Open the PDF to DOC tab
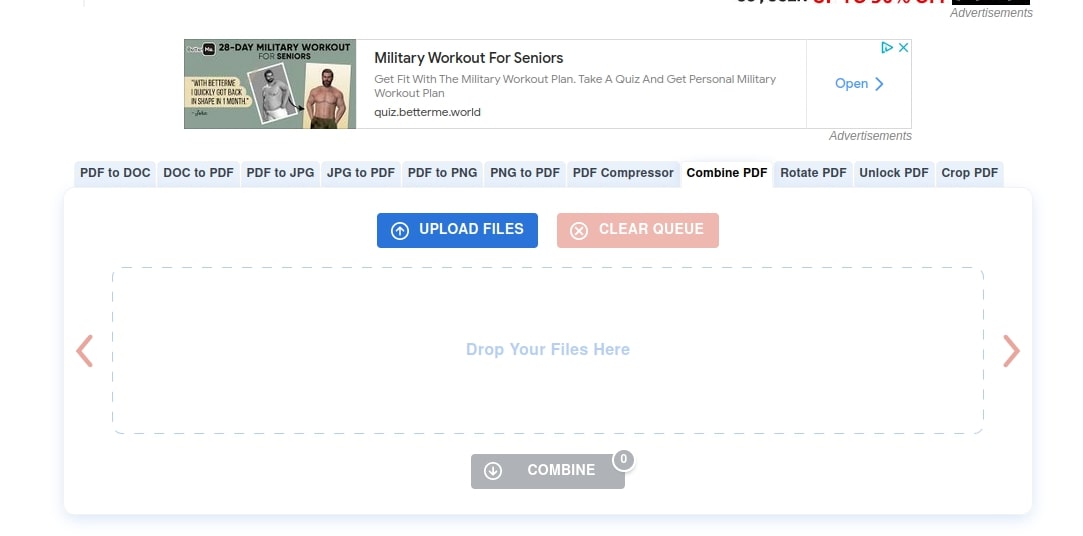 coord(115,173)
